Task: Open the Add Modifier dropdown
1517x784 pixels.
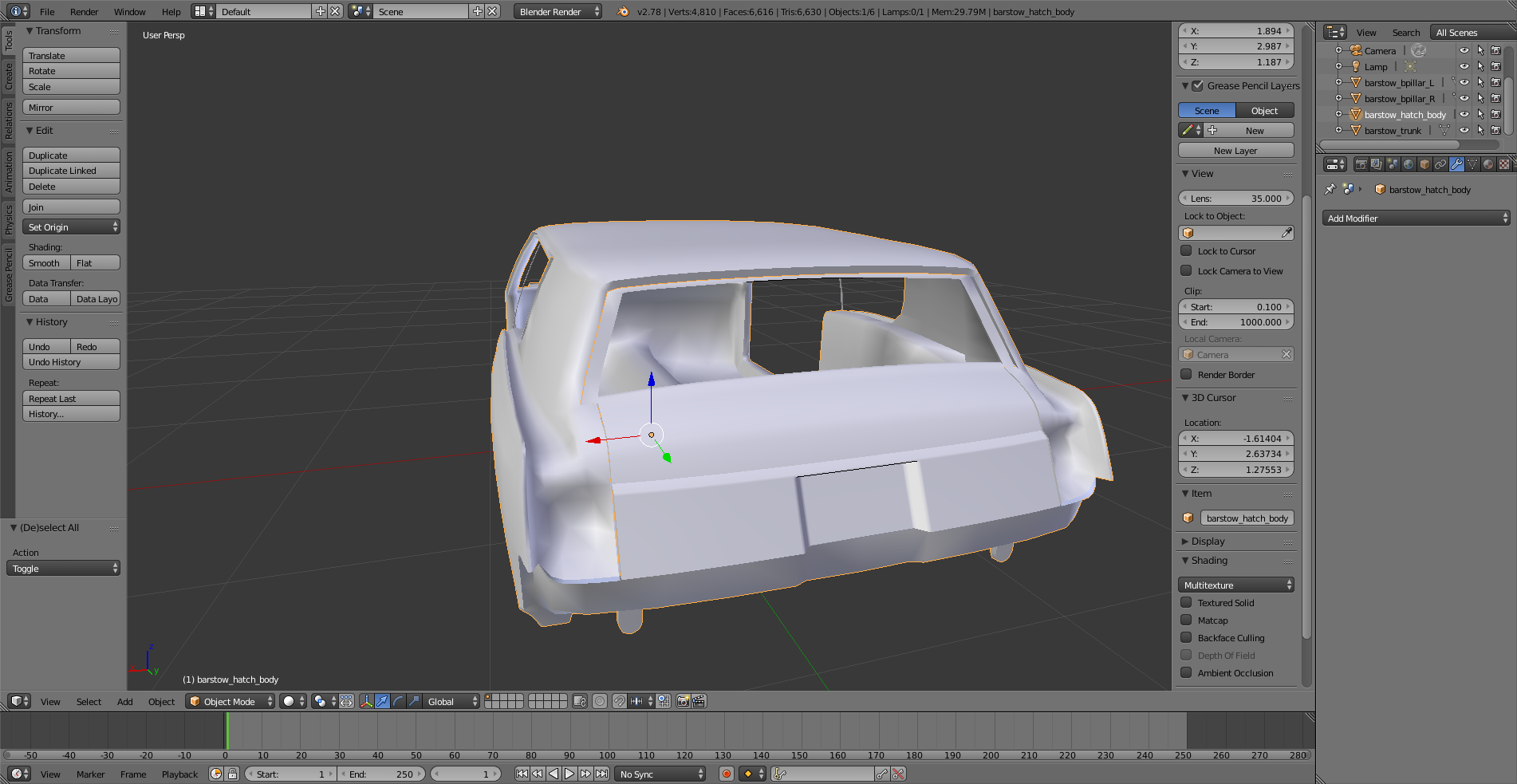Action: [x=1416, y=219]
